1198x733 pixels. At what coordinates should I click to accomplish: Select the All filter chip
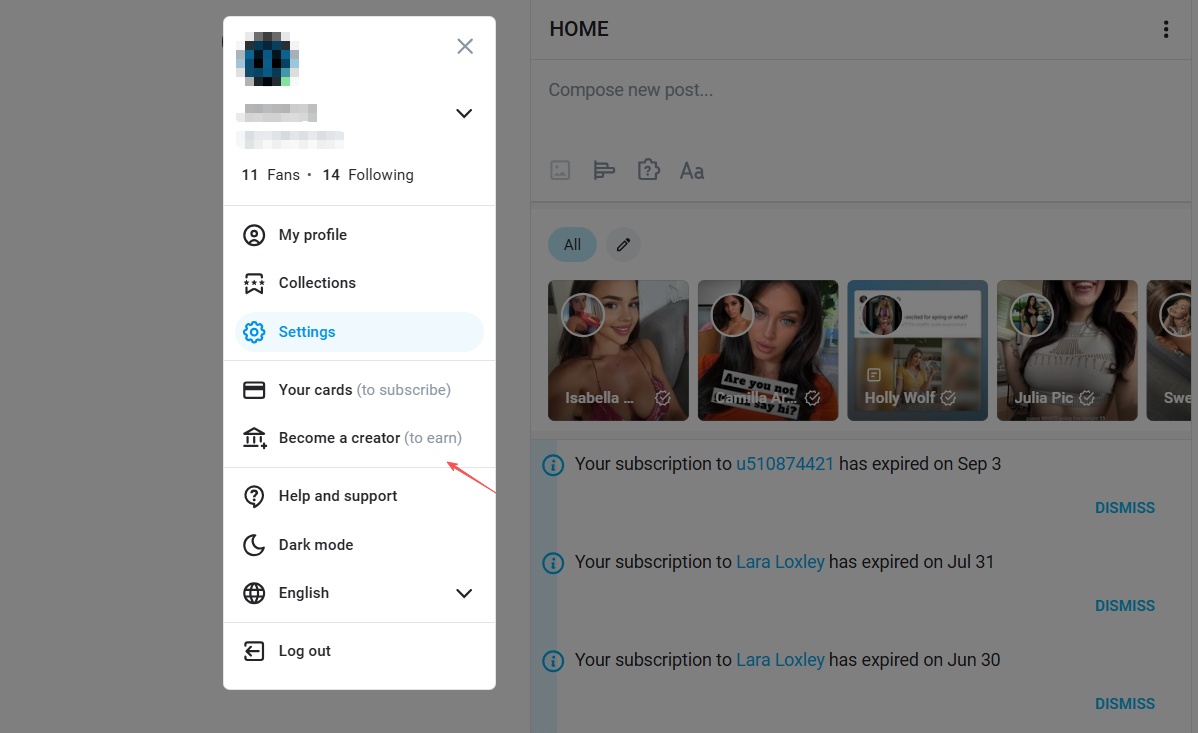coord(572,244)
